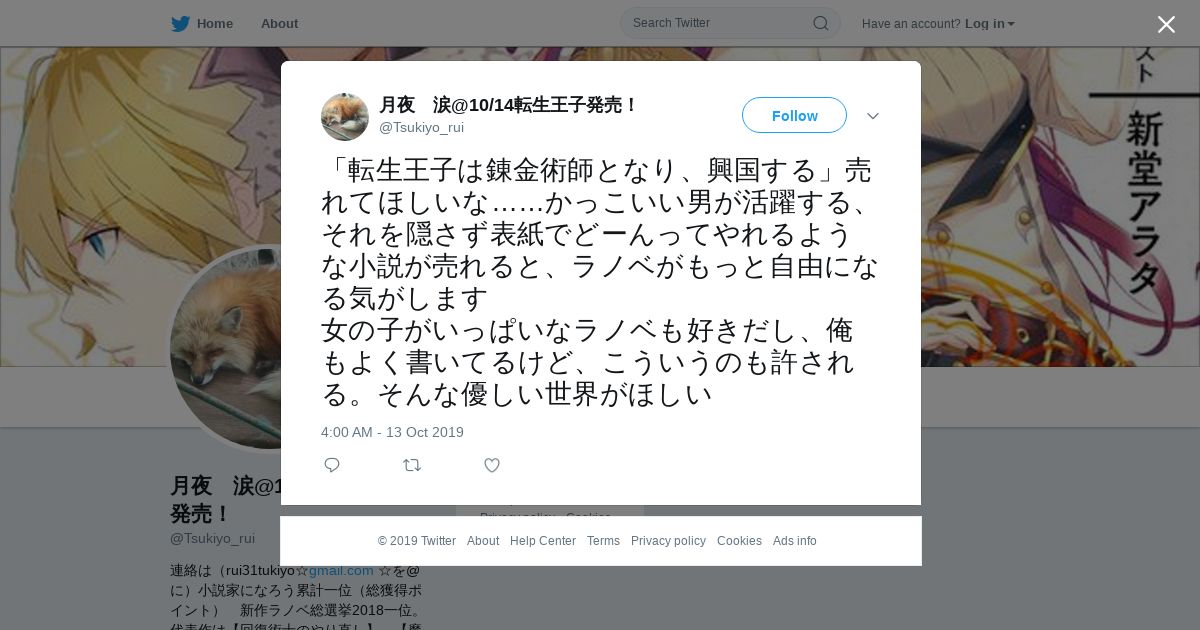
Task: Open the Log in dropdown
Action: 989,23
